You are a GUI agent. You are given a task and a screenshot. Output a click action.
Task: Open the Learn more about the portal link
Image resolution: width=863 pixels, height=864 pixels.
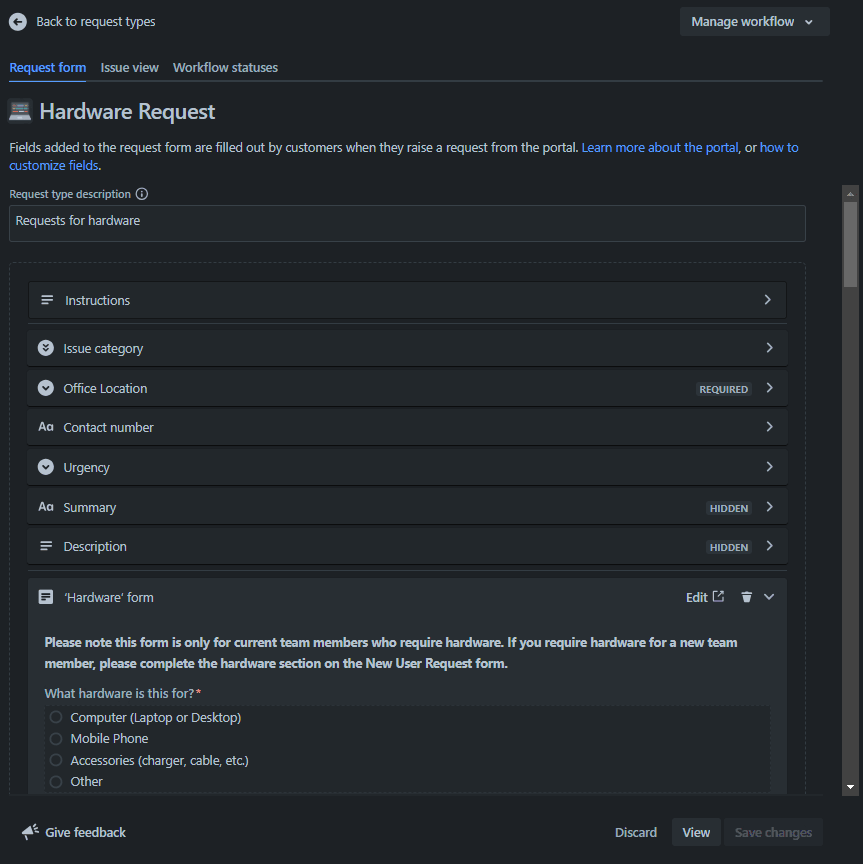click(660, 148)
